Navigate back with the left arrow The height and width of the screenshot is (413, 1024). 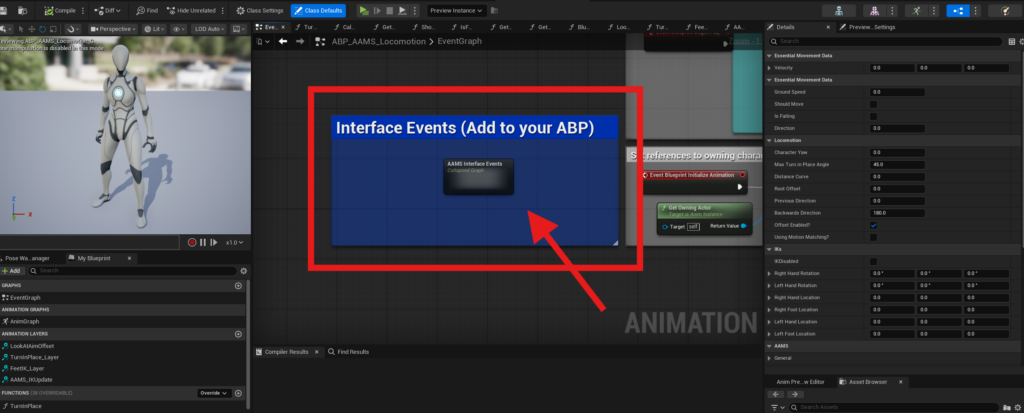click(283, 41)
